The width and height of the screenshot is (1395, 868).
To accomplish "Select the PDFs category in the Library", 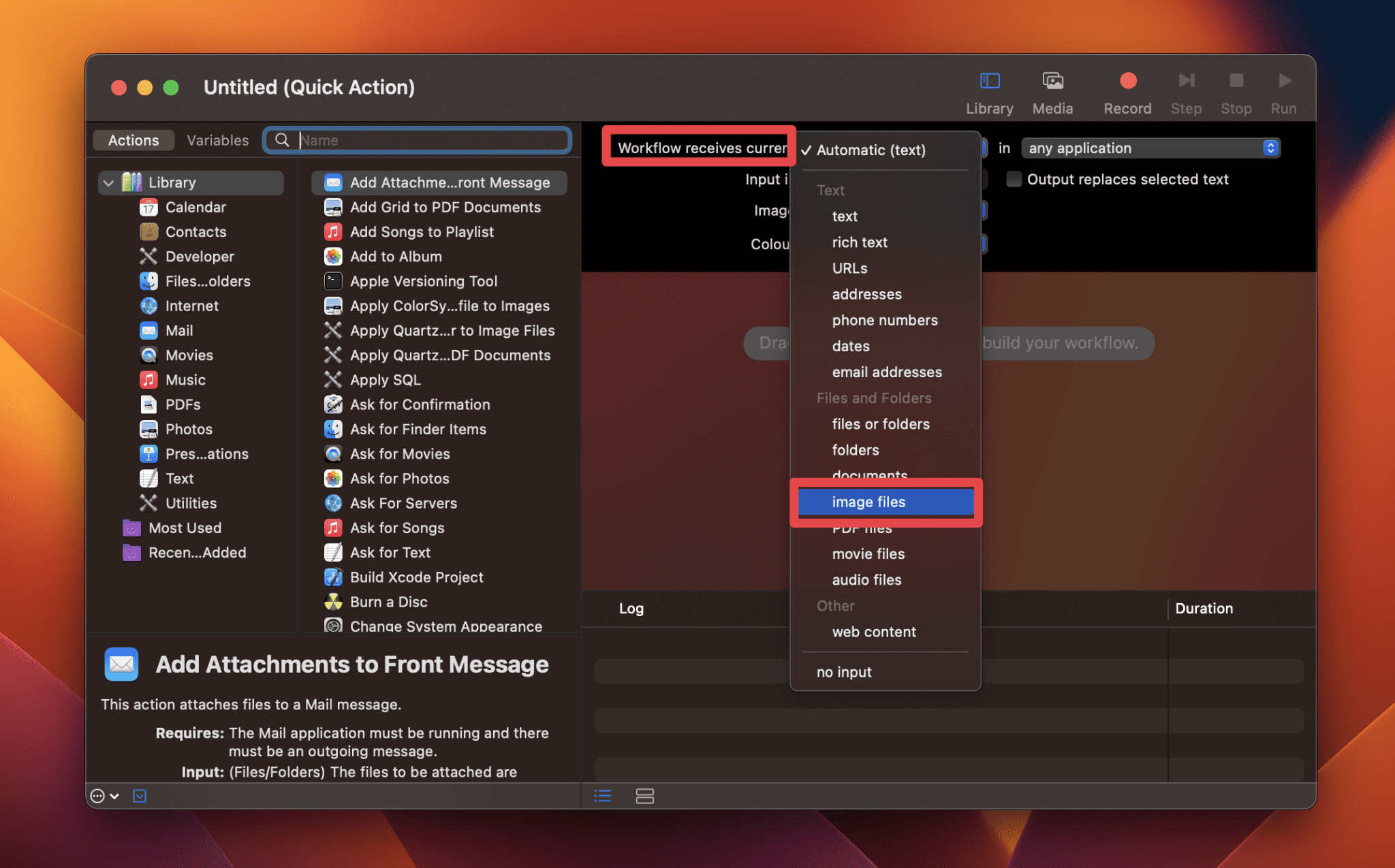I will pos(183,404).
